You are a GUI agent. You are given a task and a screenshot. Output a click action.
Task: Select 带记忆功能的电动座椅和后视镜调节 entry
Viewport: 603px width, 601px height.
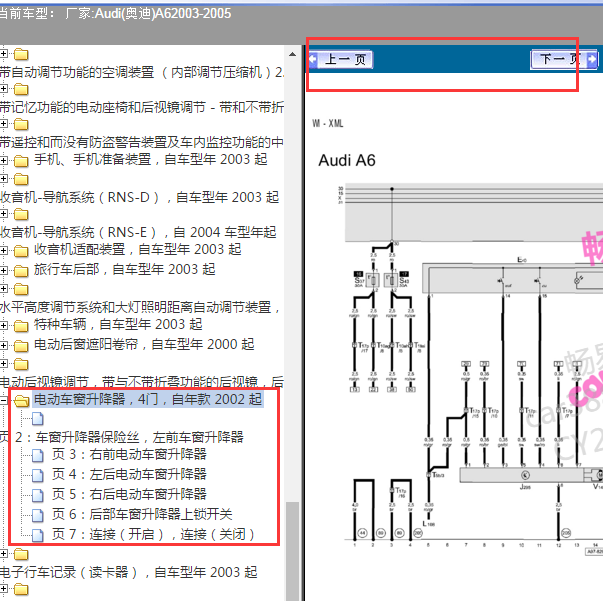pos(142,107)
